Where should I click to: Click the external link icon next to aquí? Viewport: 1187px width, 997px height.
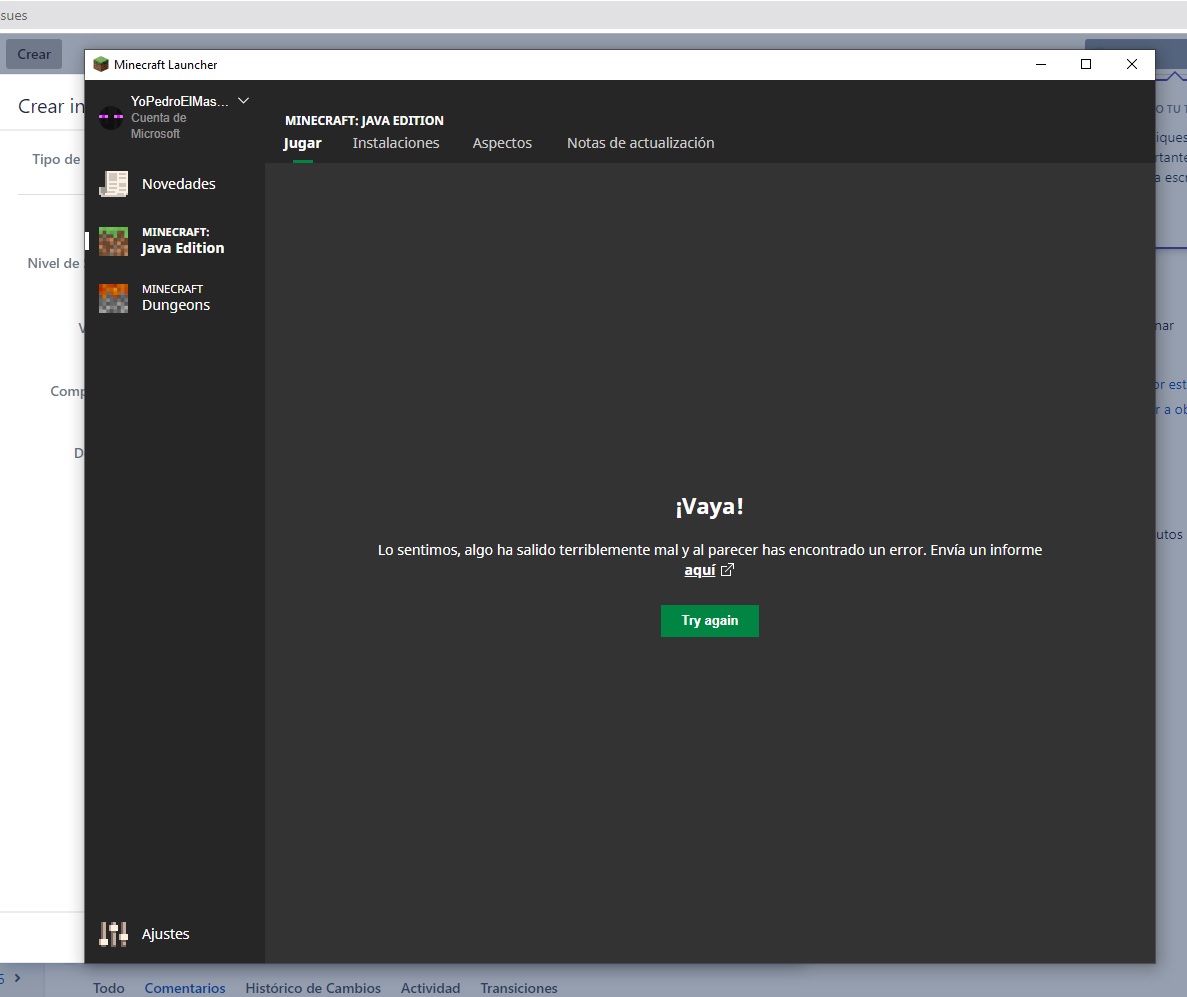[727, 570]
